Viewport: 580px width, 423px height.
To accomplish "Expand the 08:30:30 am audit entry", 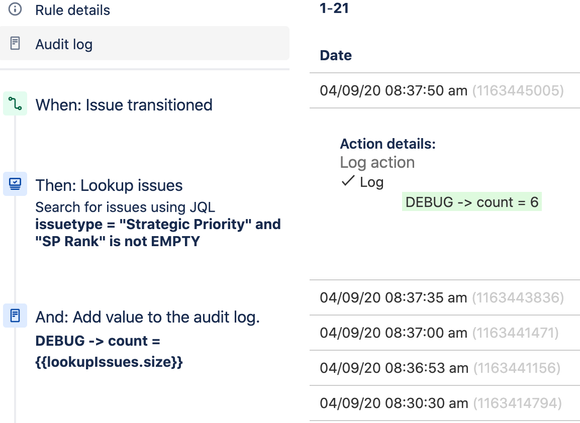I will pos(445,403).
